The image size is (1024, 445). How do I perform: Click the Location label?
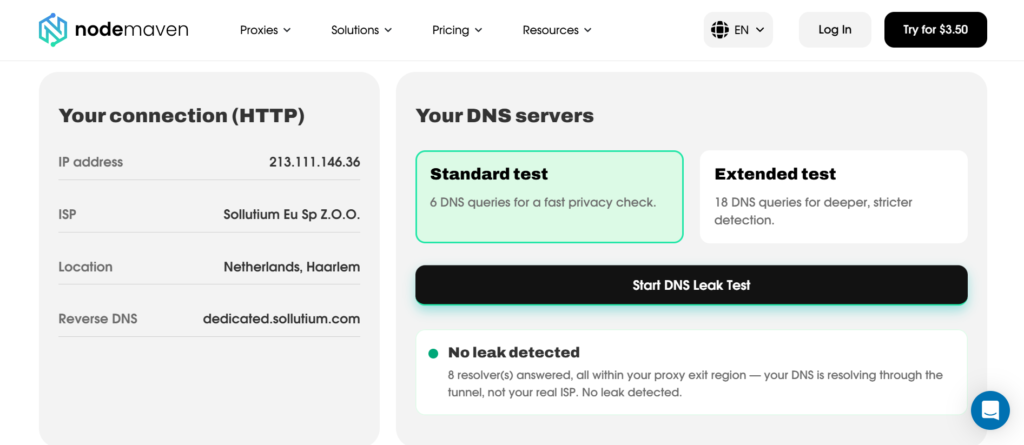pos(86,267)
